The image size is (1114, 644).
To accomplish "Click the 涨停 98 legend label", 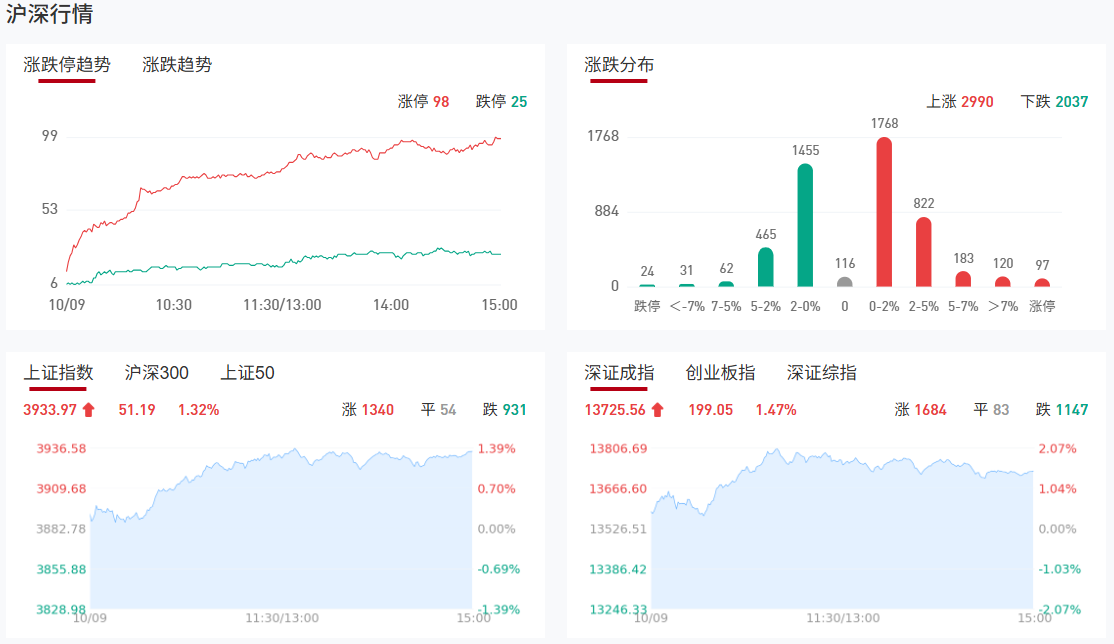I will click(x=423, y=102).
